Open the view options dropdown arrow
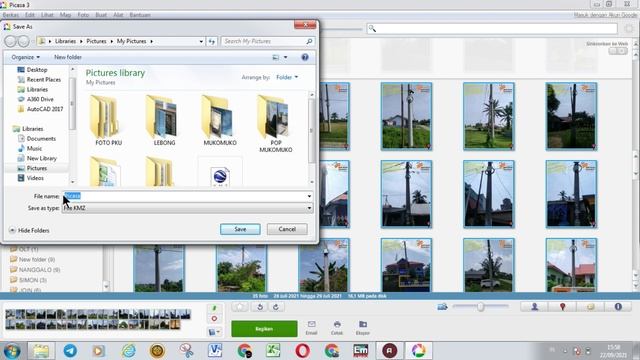The height and width of the screenshot is (360, 640). click(285, 58)
